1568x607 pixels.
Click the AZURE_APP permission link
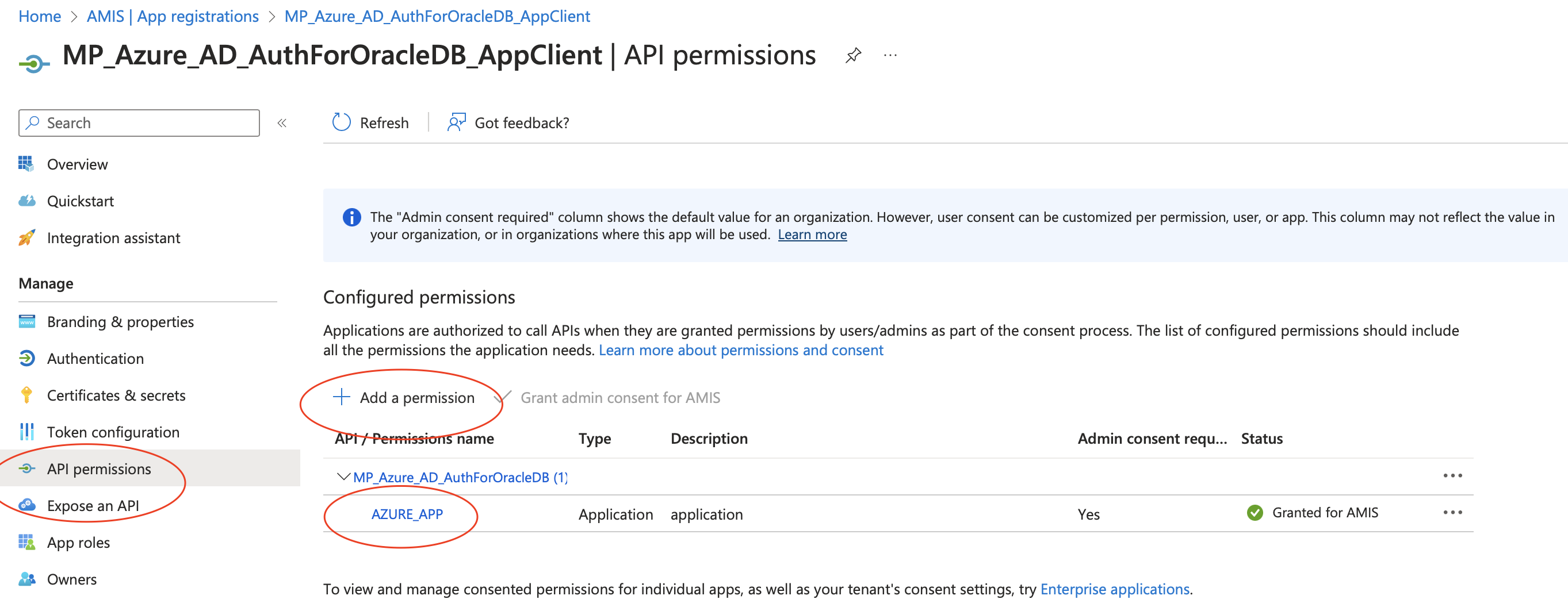point(407,514)
